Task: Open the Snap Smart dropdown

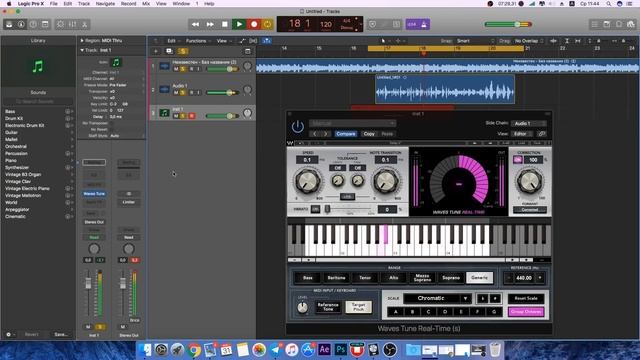Action: (x=476, y=41)
